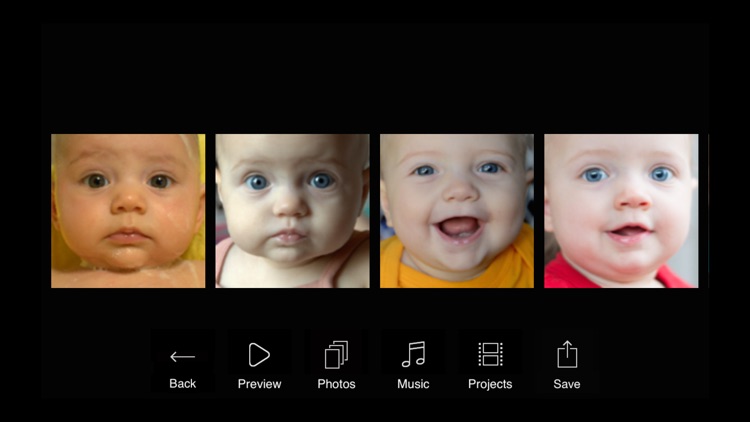
Task: Tap the left-arrow Back icon
Action: pos(182,356)
